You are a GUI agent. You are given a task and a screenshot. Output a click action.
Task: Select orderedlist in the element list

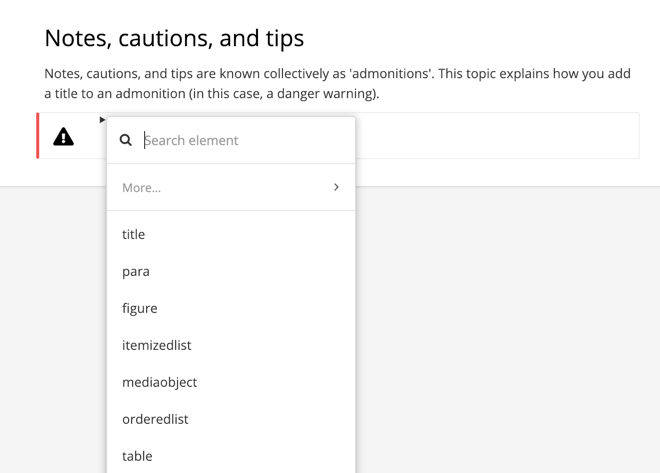pos(155,419)
